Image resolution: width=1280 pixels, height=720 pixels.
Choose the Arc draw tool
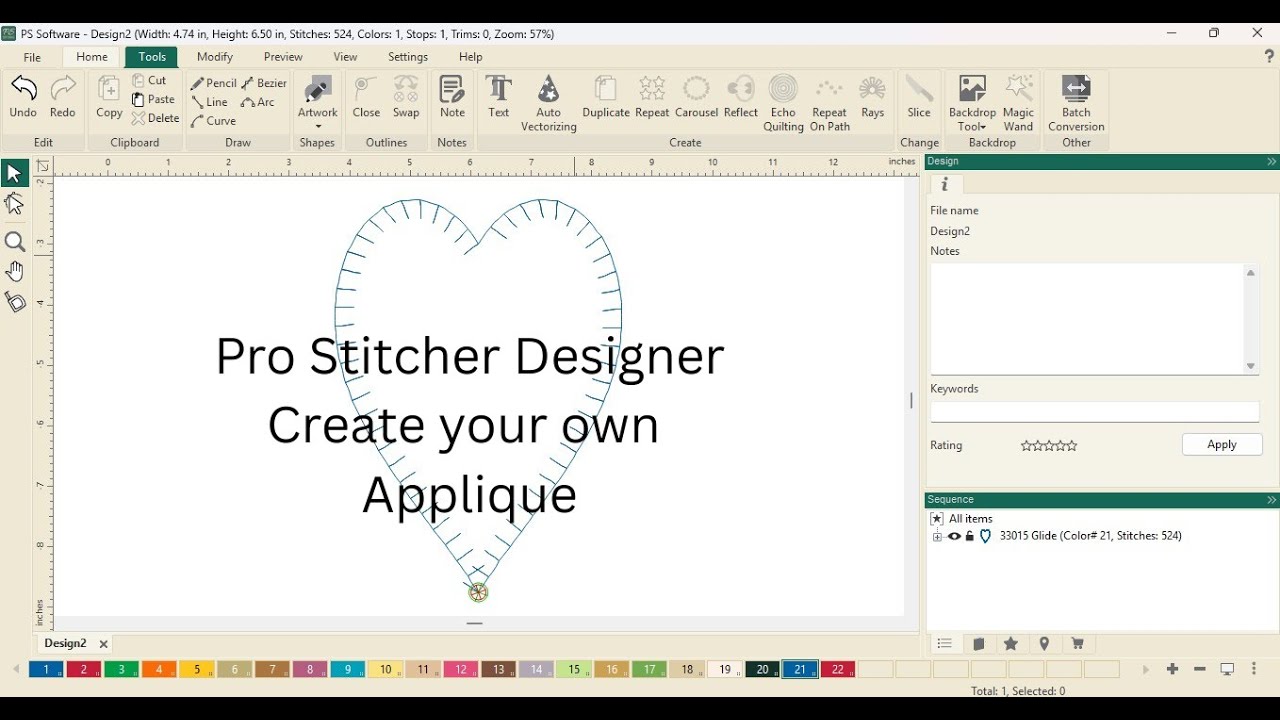click(x=258, y=102)
